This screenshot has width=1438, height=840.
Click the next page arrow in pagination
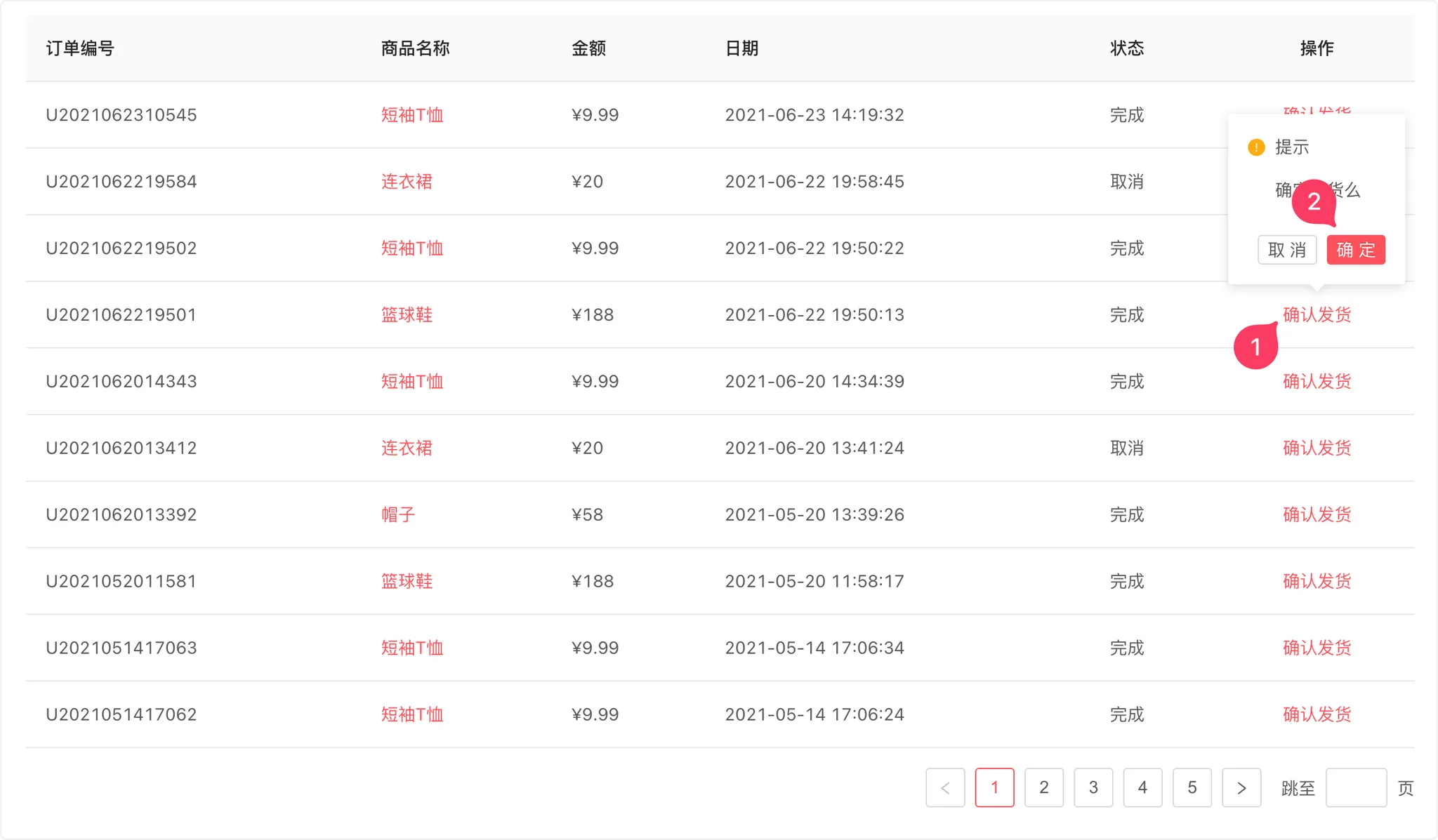pyautogui.click(x=1241, y=787)
